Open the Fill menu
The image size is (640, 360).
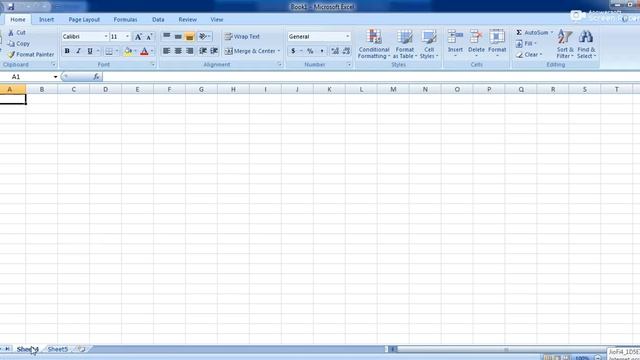click(x=526, y=44)
